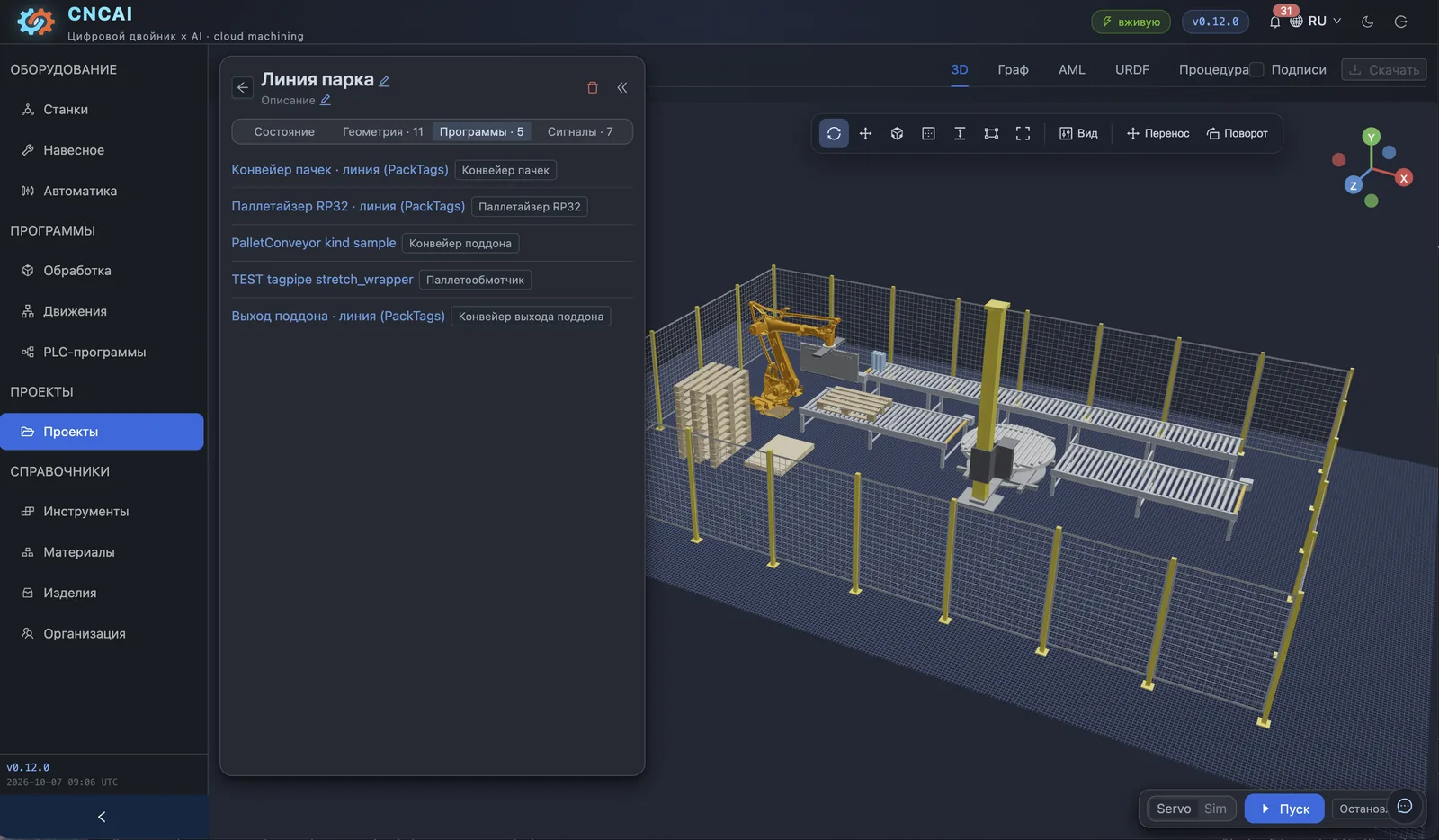
Task: Edit description pencil next to Описание
Action: [326, 100]
